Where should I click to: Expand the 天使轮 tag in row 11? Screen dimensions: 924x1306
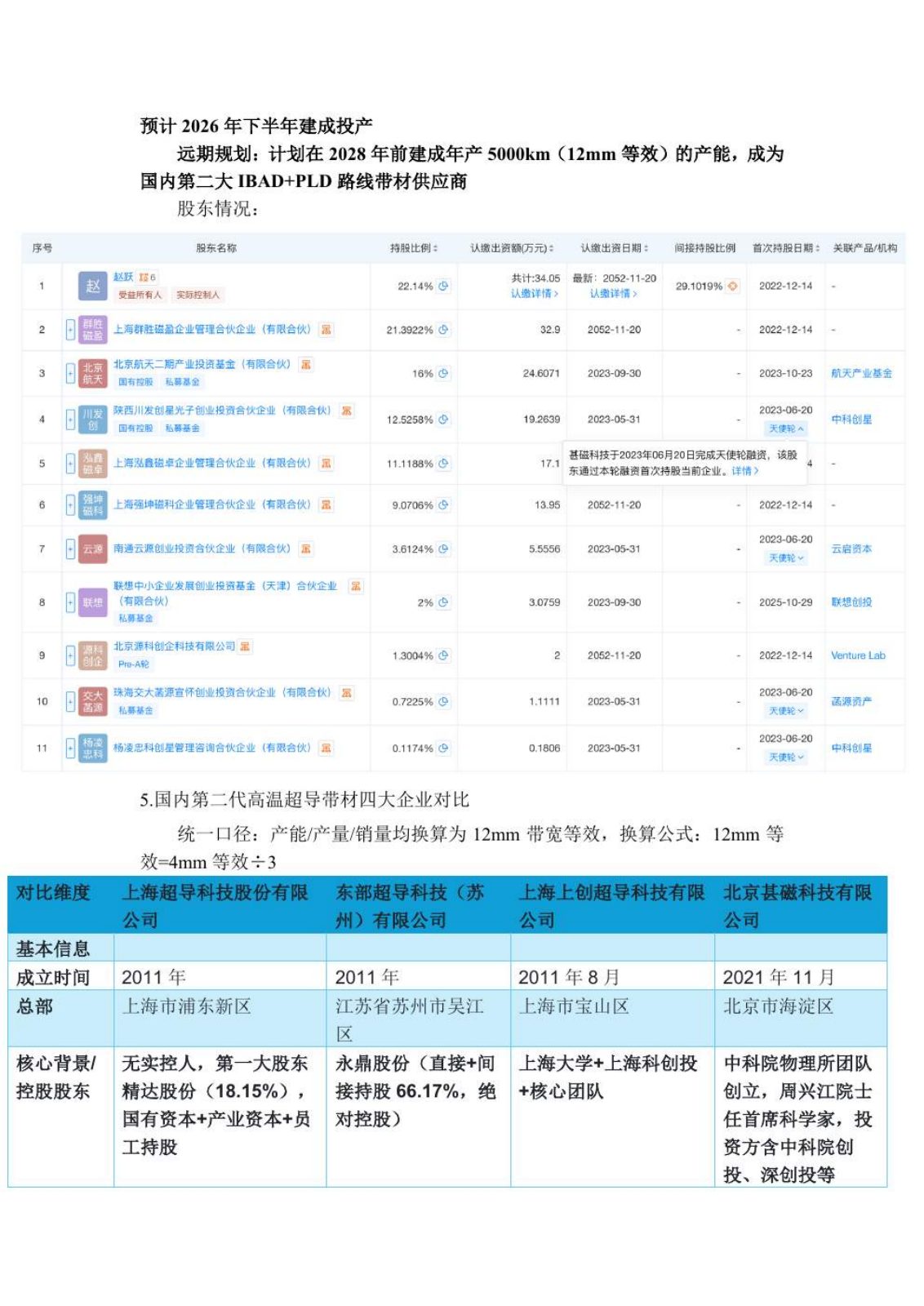(x=786, y=757)
